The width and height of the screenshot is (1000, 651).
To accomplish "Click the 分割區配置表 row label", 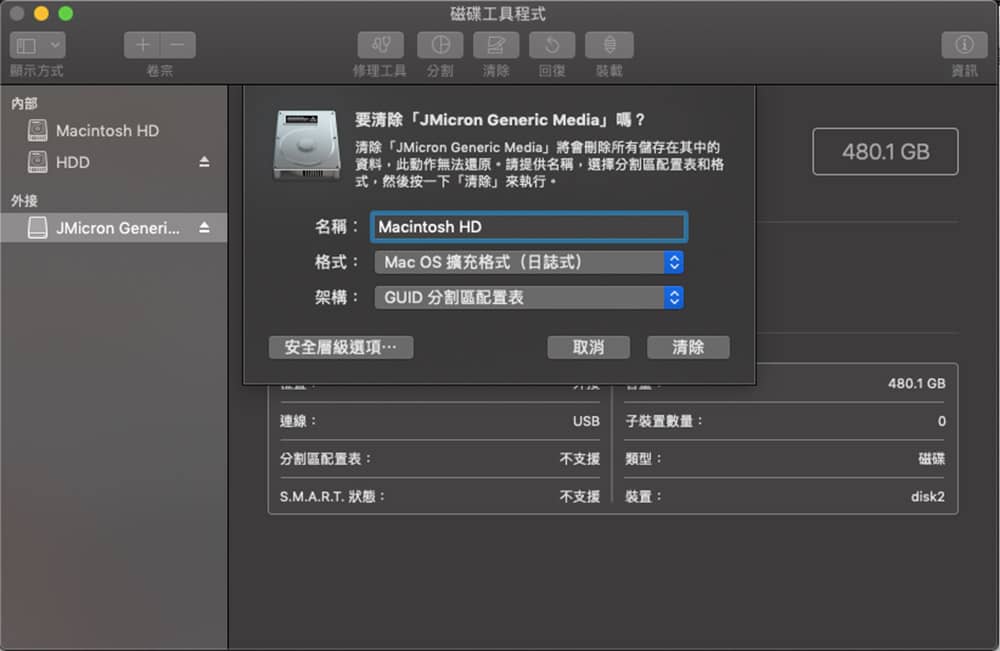I will 325,459.
